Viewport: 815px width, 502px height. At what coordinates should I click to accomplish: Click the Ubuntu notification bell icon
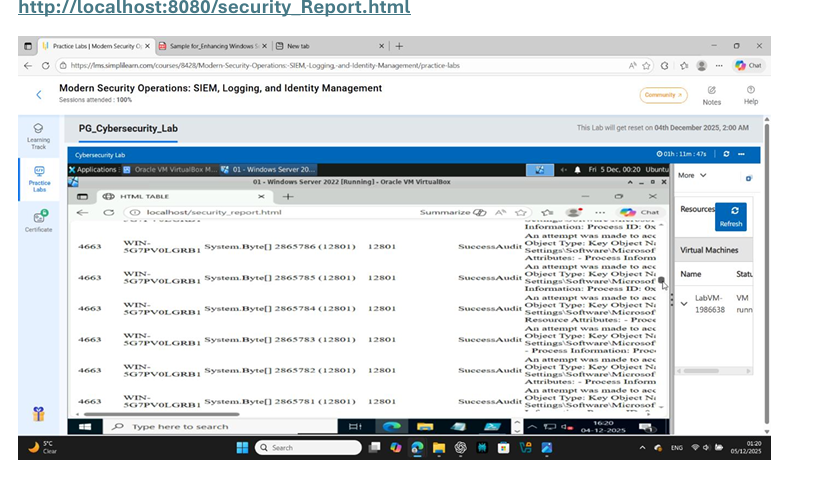pos(577,169)
